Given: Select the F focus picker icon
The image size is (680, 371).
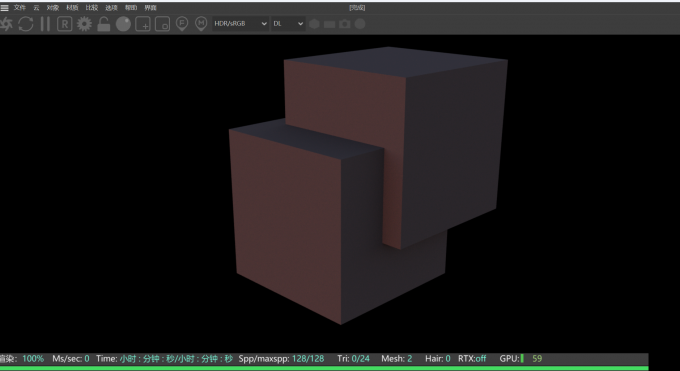Looking at the screenshot, I should click(182, 24).
